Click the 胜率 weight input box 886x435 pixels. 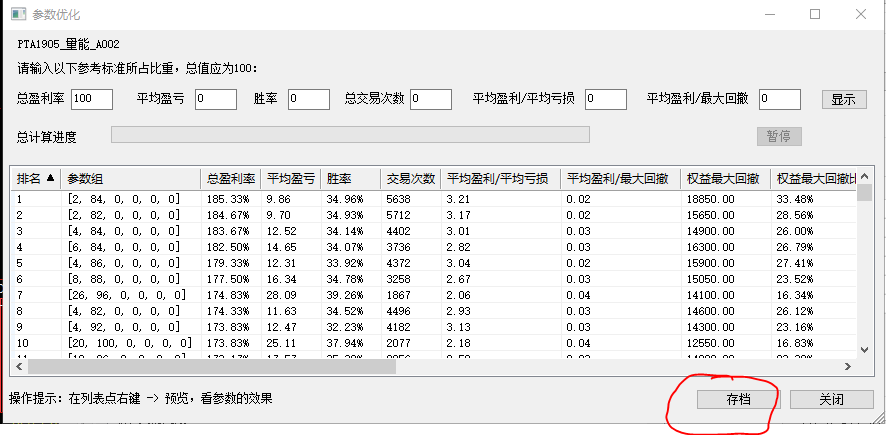click(308, 99)
